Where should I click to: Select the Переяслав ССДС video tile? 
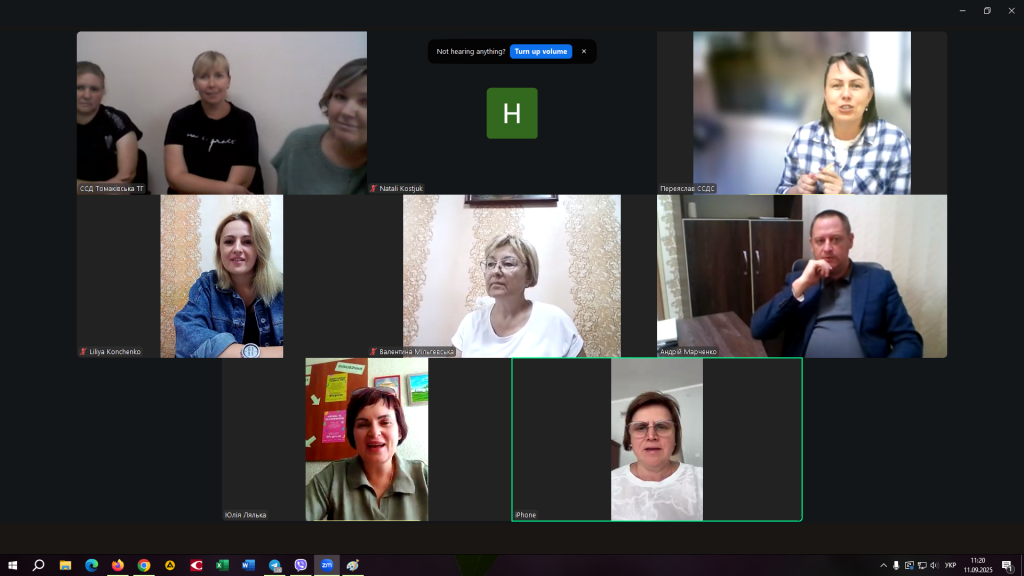tap(802, 112)
